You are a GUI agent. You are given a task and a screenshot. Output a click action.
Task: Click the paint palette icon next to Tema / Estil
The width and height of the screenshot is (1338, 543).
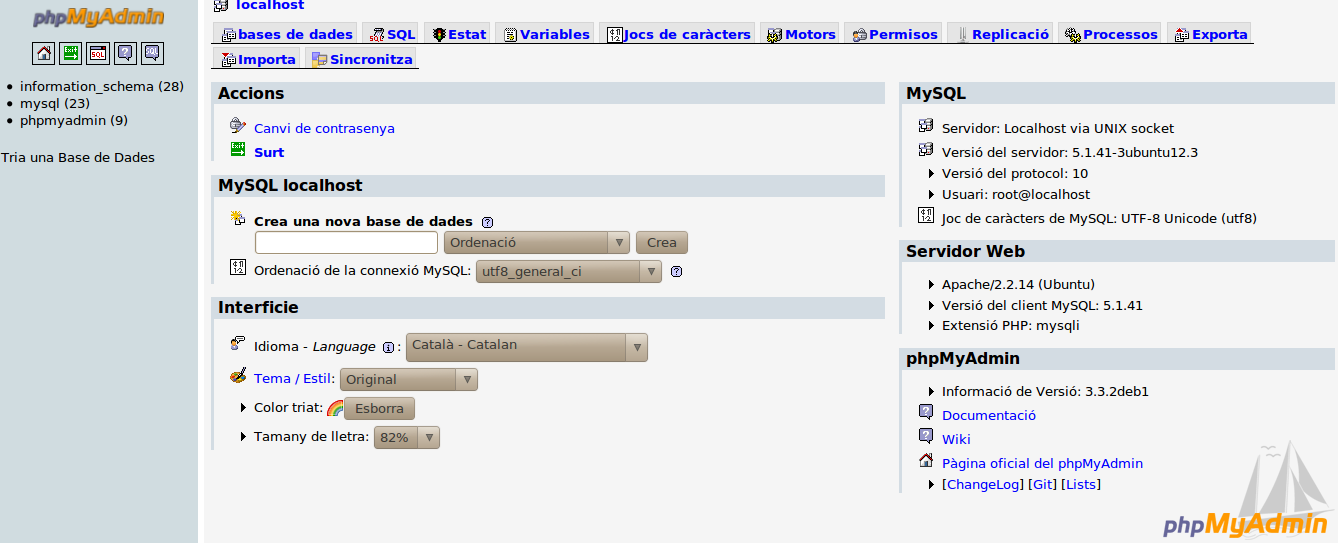pos(238,376)
